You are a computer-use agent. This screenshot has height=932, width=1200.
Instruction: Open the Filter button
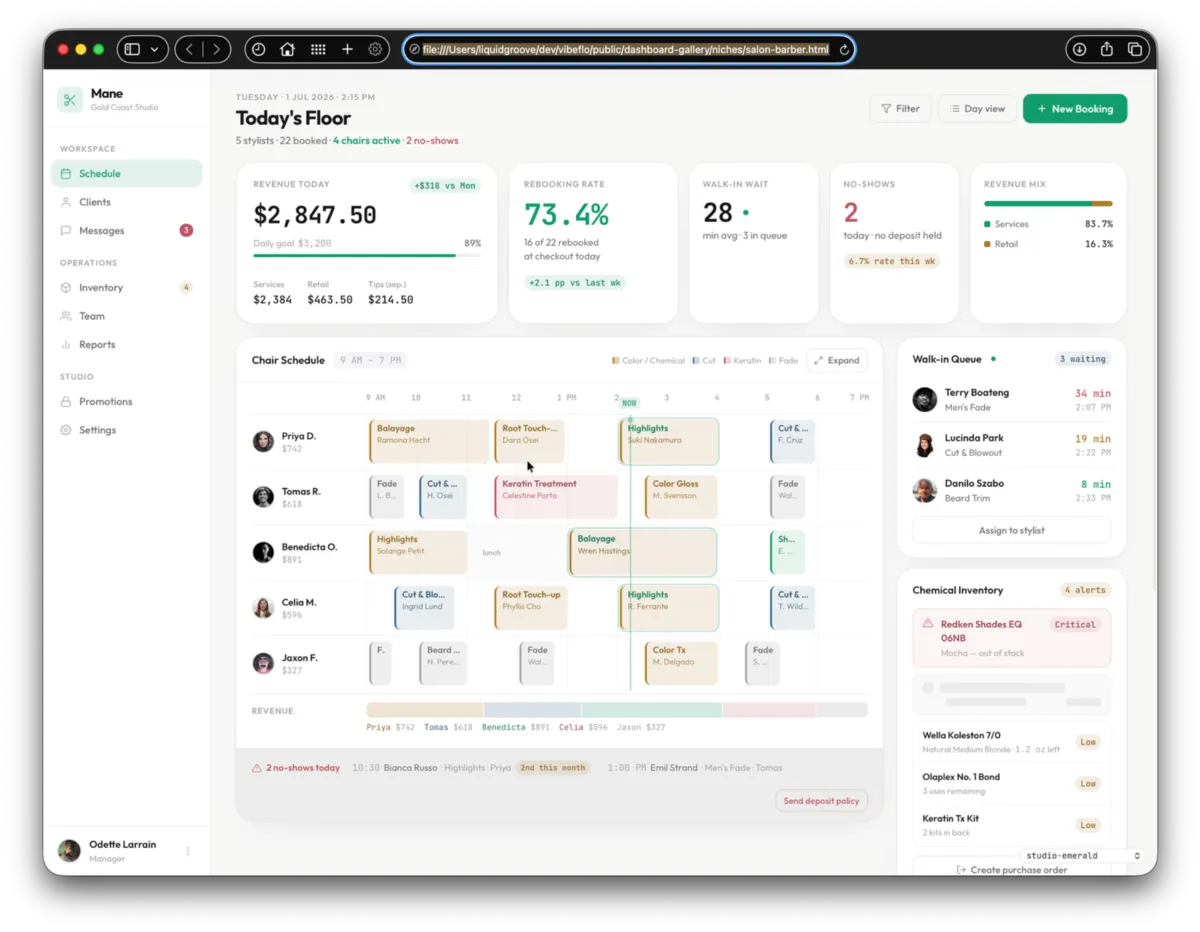901,108
